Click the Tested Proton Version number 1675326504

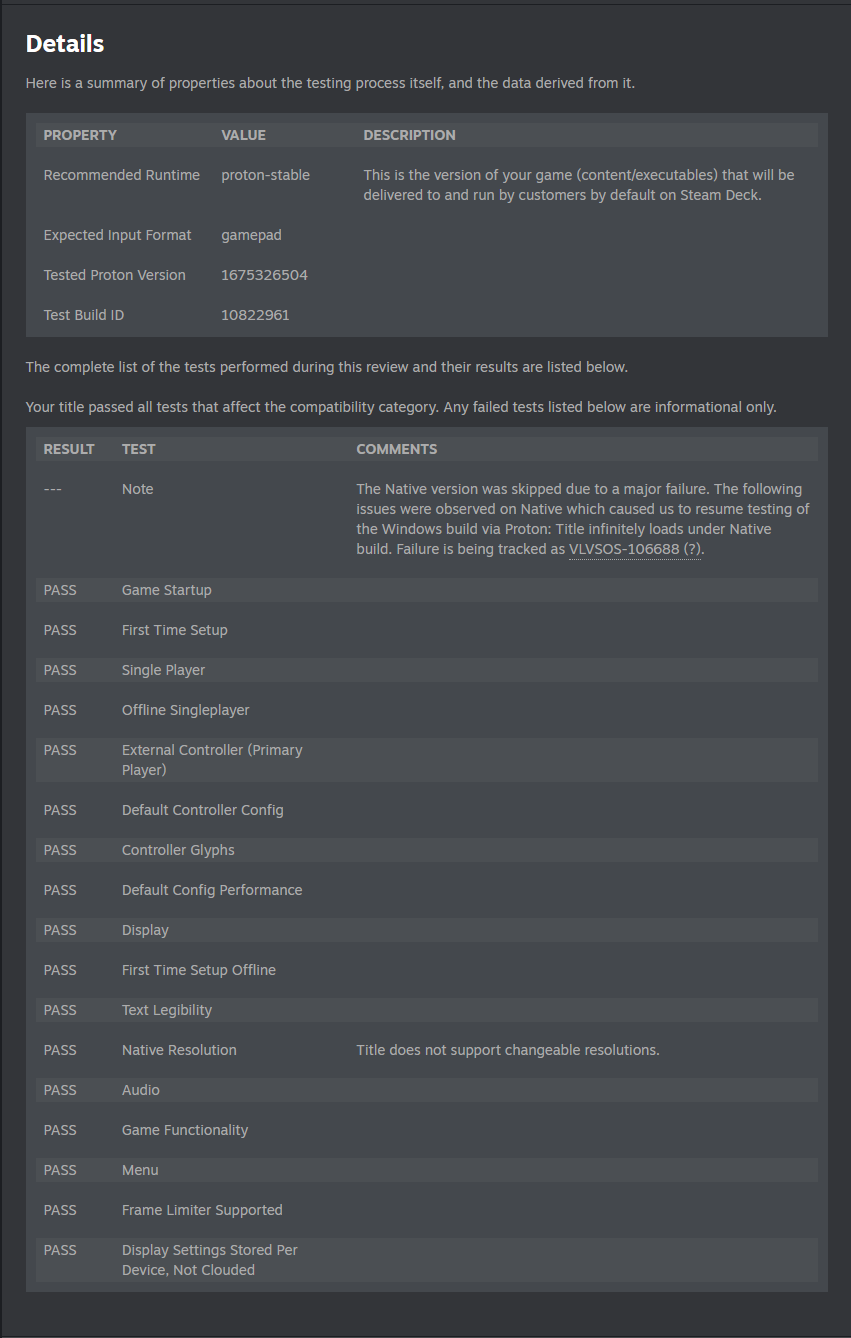tap(264, 275)
